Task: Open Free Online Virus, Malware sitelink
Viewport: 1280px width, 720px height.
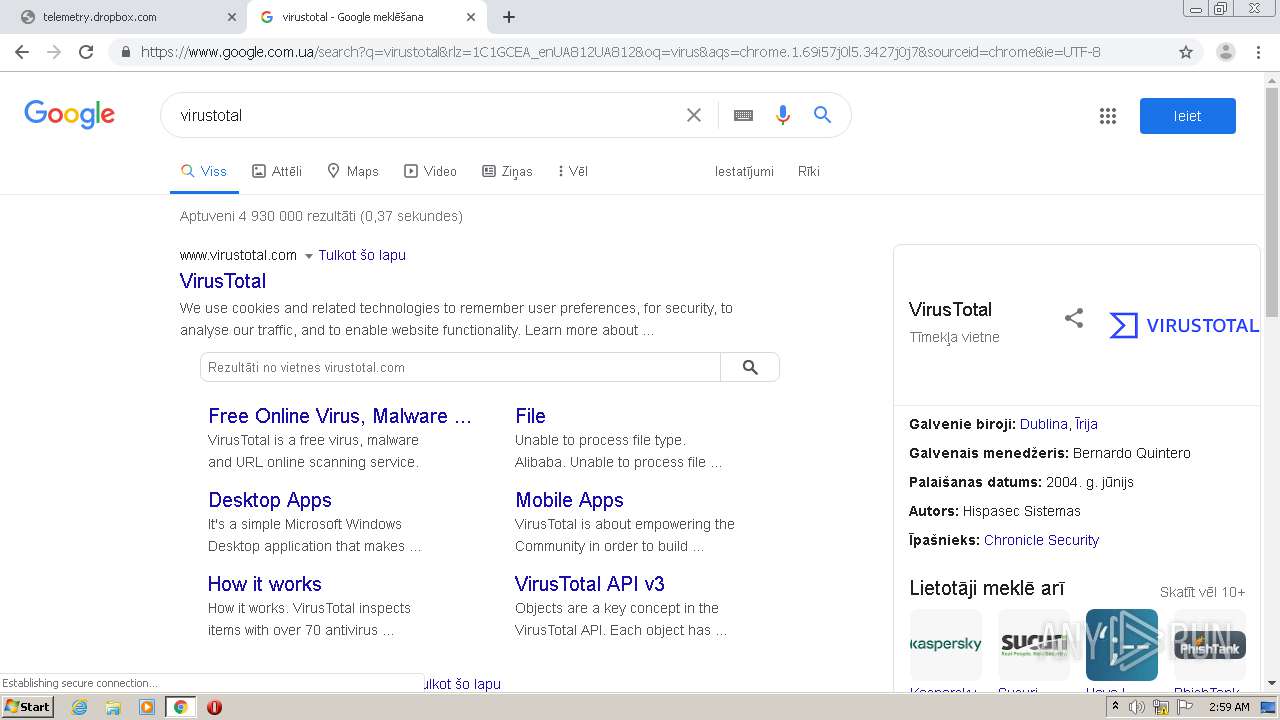Action: (x=340, y=416)
